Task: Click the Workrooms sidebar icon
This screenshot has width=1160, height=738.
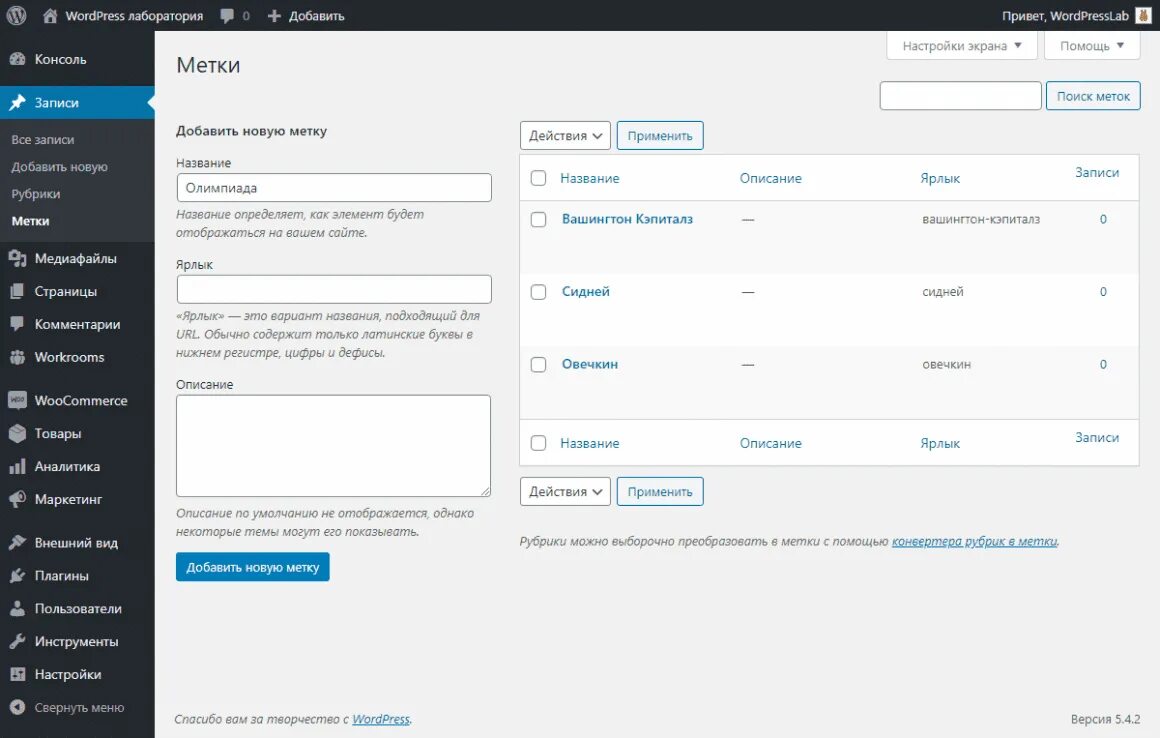Action: pyautogui.click(x=17, y=357)
